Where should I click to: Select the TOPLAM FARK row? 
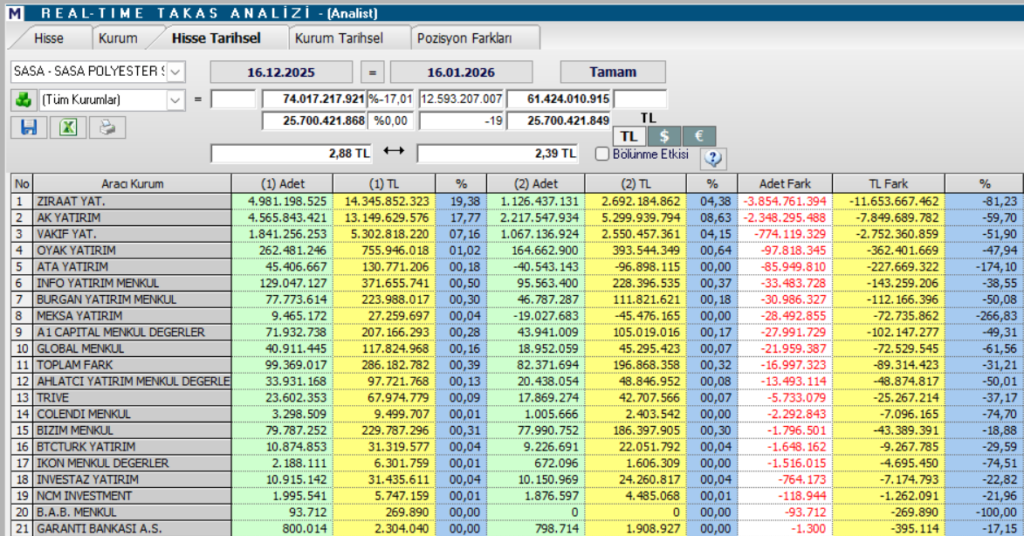coord(516,365)
